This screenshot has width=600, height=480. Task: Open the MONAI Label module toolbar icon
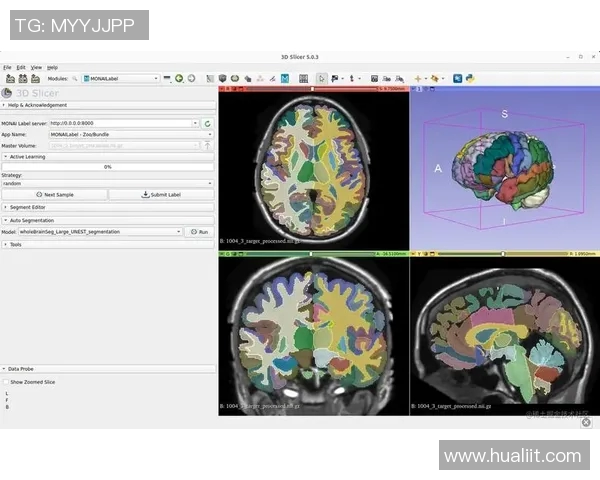tap(285, 78)
